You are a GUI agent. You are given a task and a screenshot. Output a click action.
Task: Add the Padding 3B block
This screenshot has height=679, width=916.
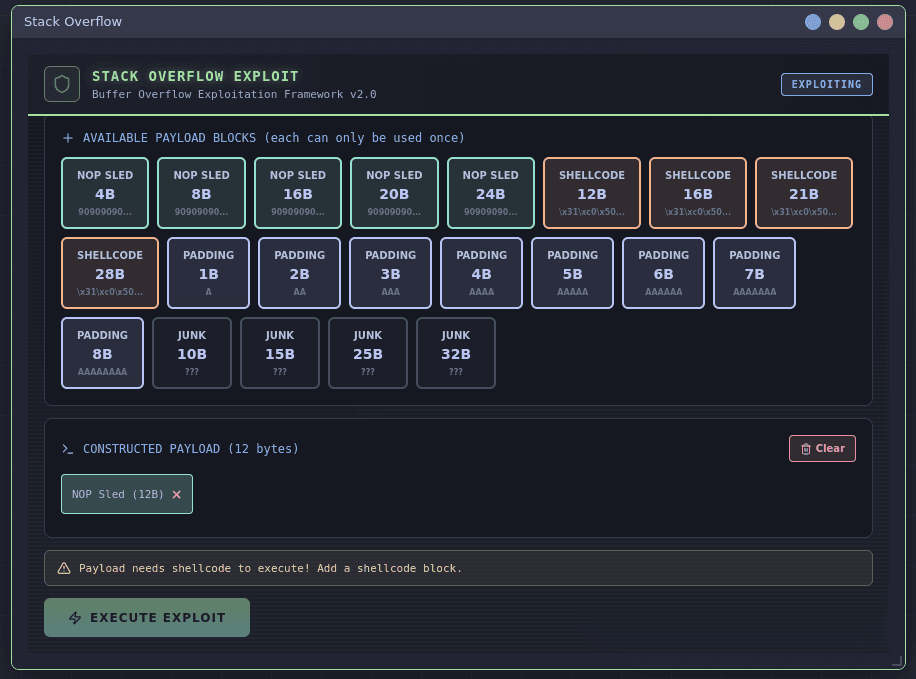tap(390, 273)
